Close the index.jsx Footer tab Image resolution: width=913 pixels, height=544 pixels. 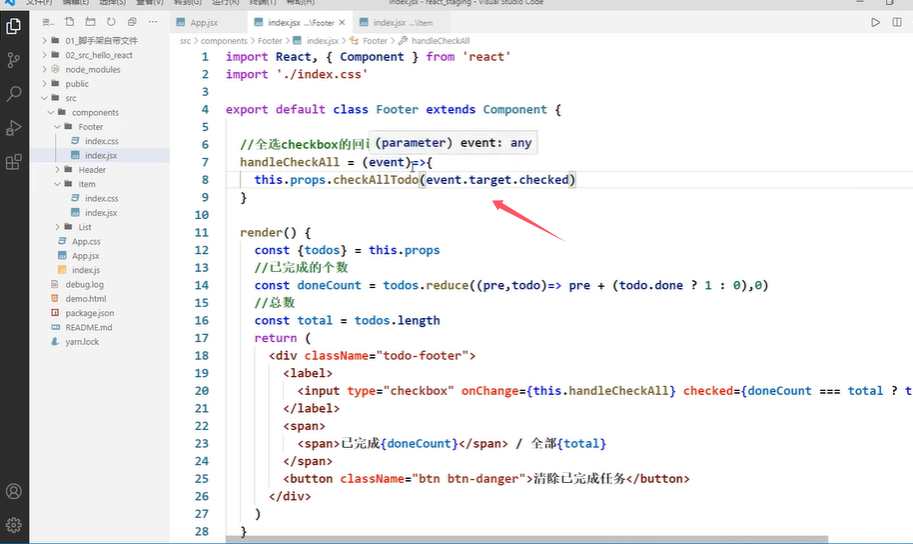(x=342, y=23)
